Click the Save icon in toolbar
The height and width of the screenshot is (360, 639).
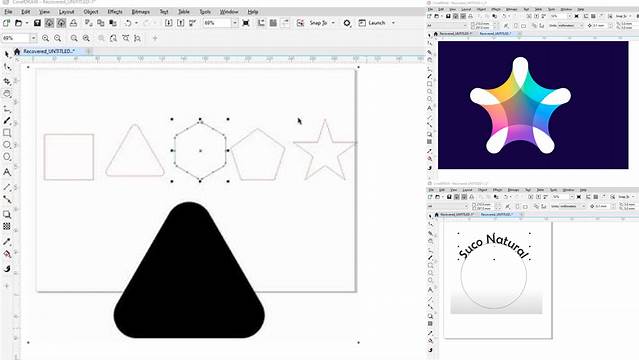(37, 23)
